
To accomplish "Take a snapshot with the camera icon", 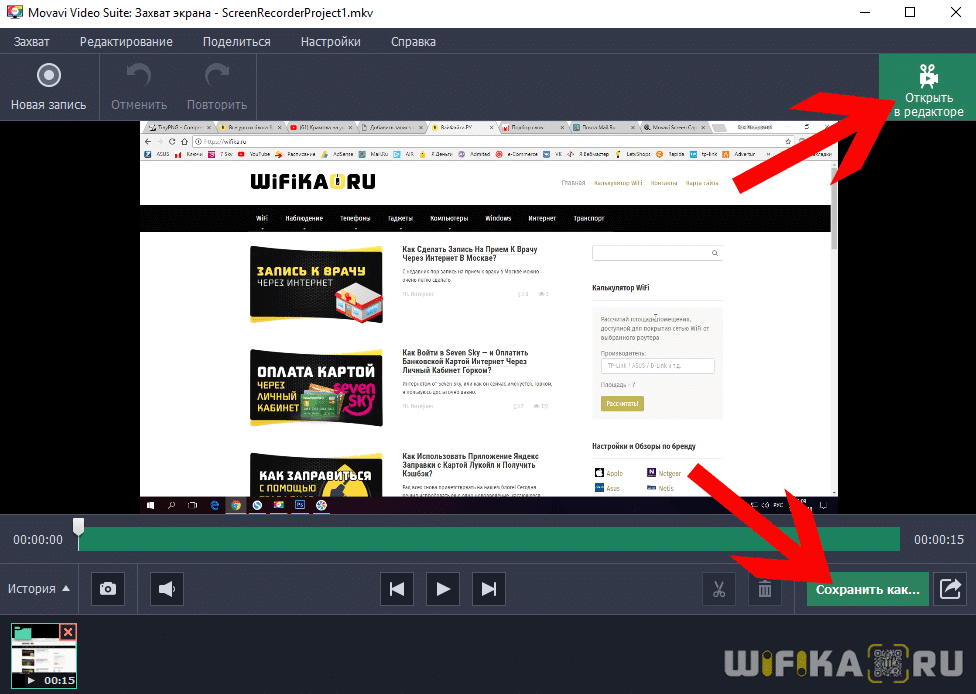I will [108, 589].
